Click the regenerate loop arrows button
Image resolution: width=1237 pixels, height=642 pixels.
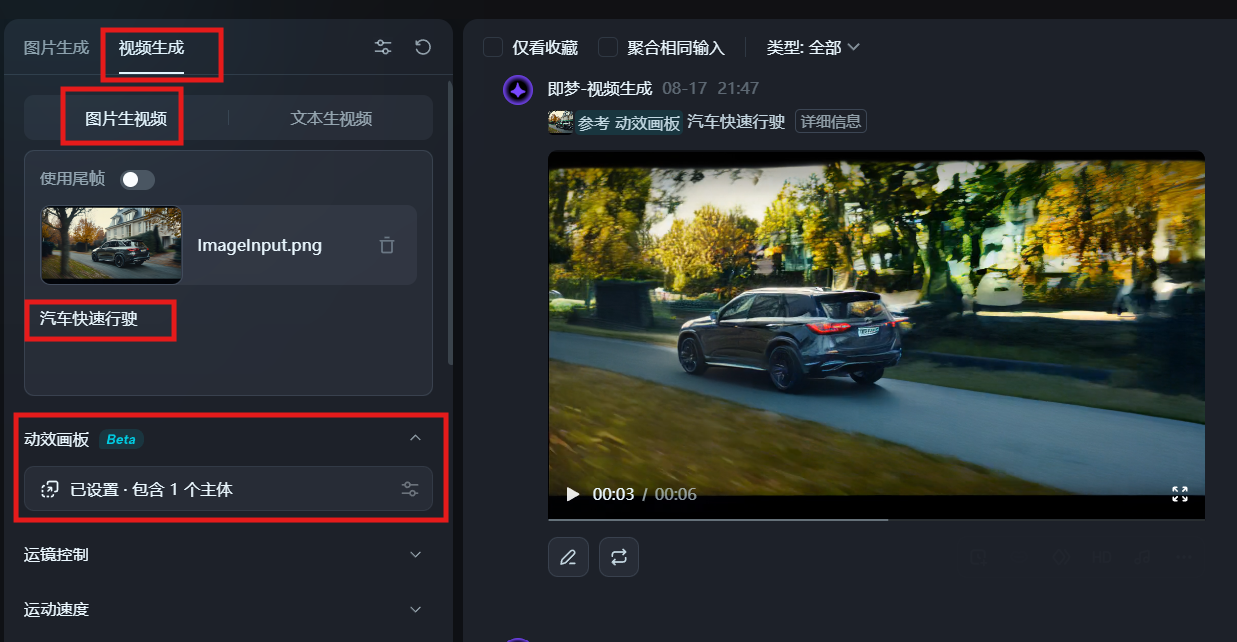(x=619, y=557)
